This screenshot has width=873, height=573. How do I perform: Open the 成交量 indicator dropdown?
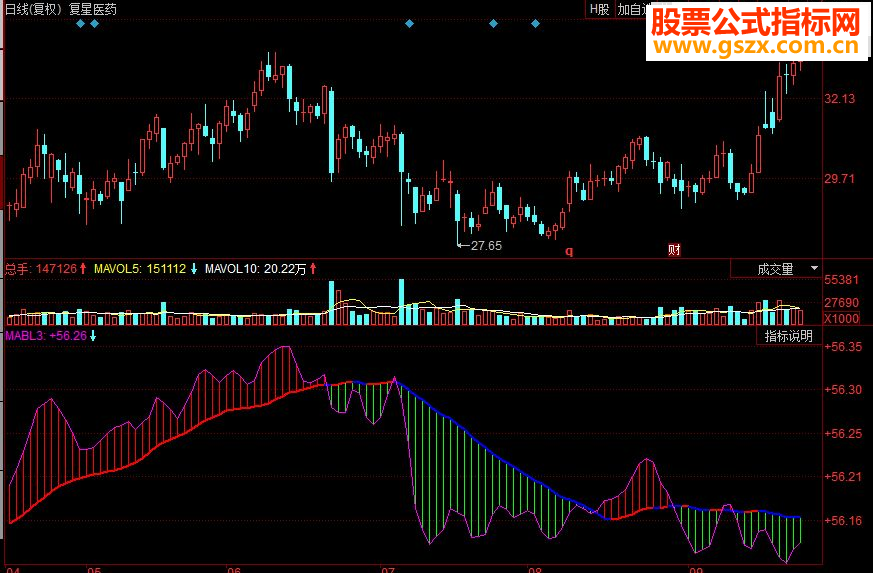[x=775, y=270]
